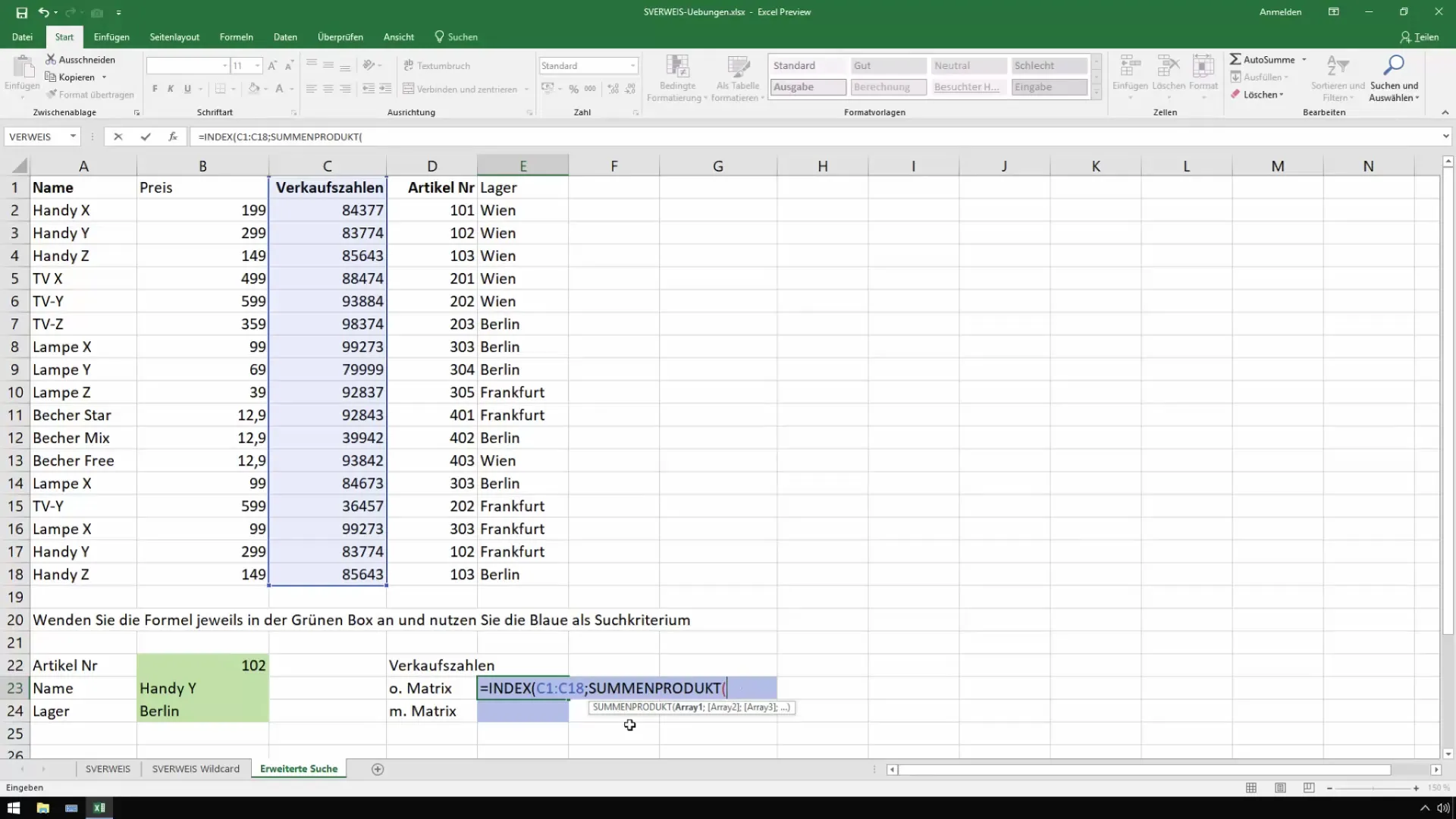Screen dimensions: 1456x819
Task: Open the Zahl format dropdown
Action: pos(632,65)
